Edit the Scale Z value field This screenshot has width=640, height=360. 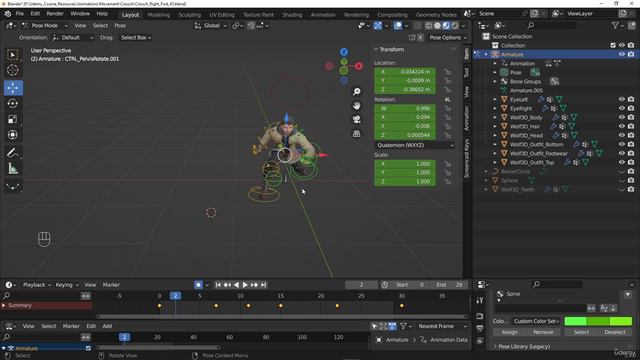pos(405,181)
